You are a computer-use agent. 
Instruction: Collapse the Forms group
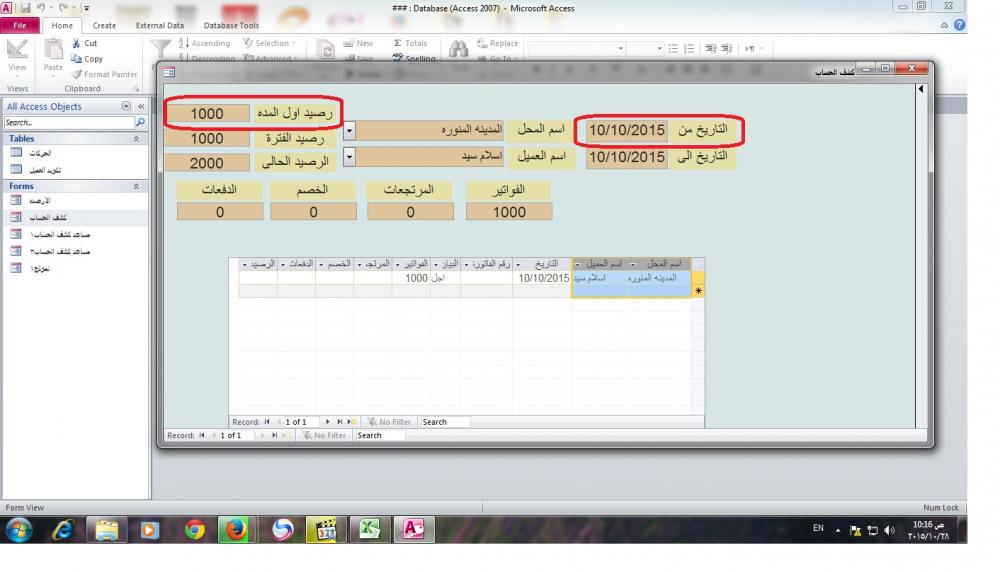pos(136,186)
